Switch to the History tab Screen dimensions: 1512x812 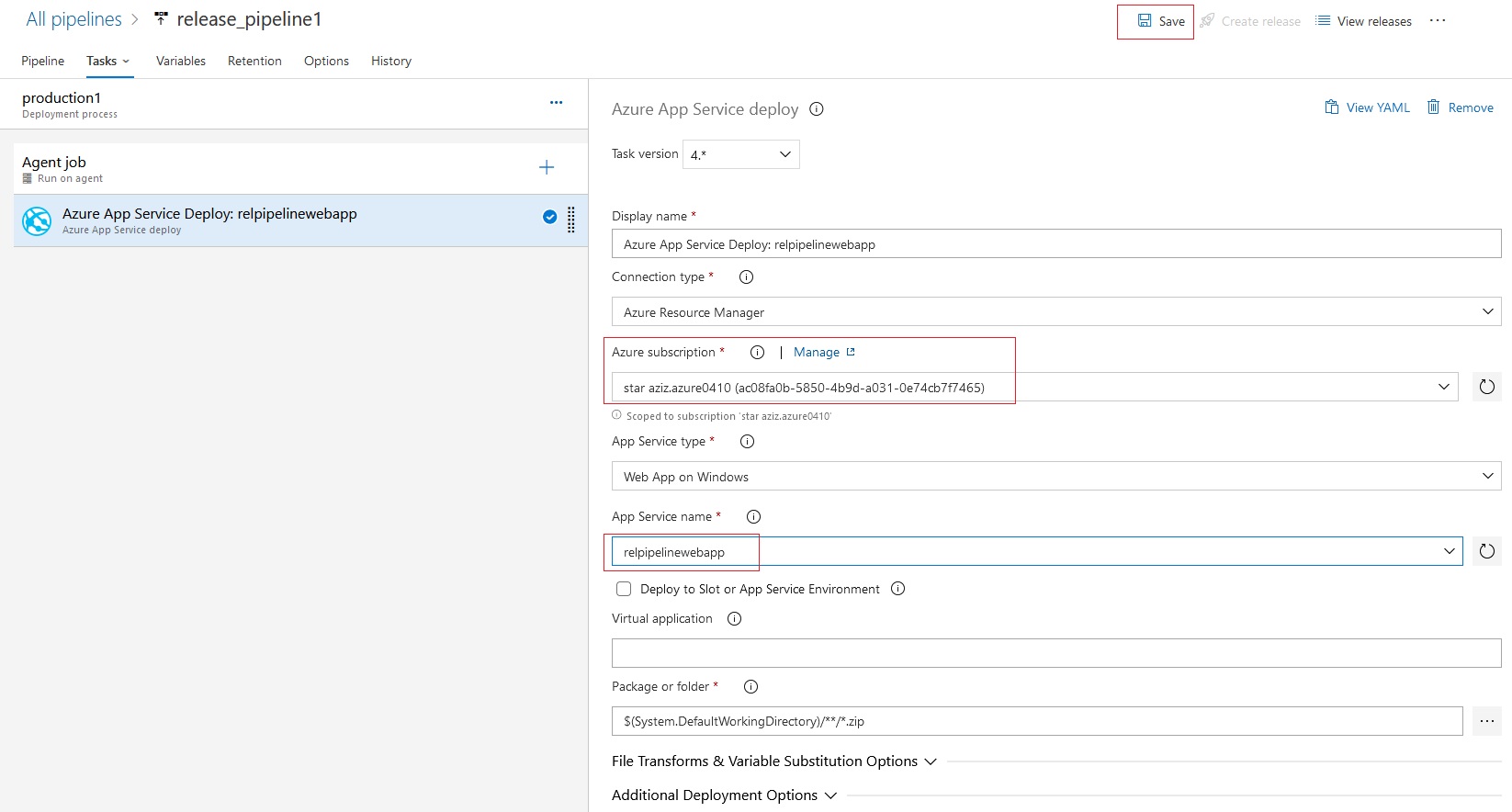(x=391, y=61)
